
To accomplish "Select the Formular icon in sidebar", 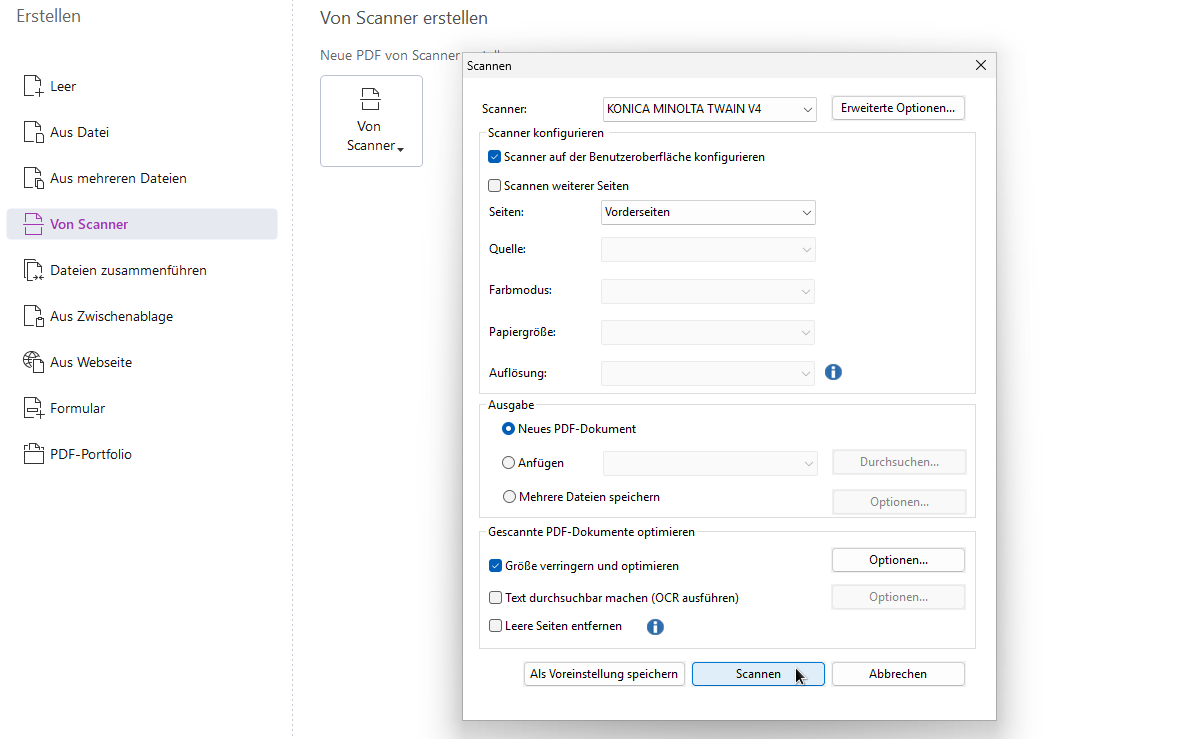I will point(33,409).
